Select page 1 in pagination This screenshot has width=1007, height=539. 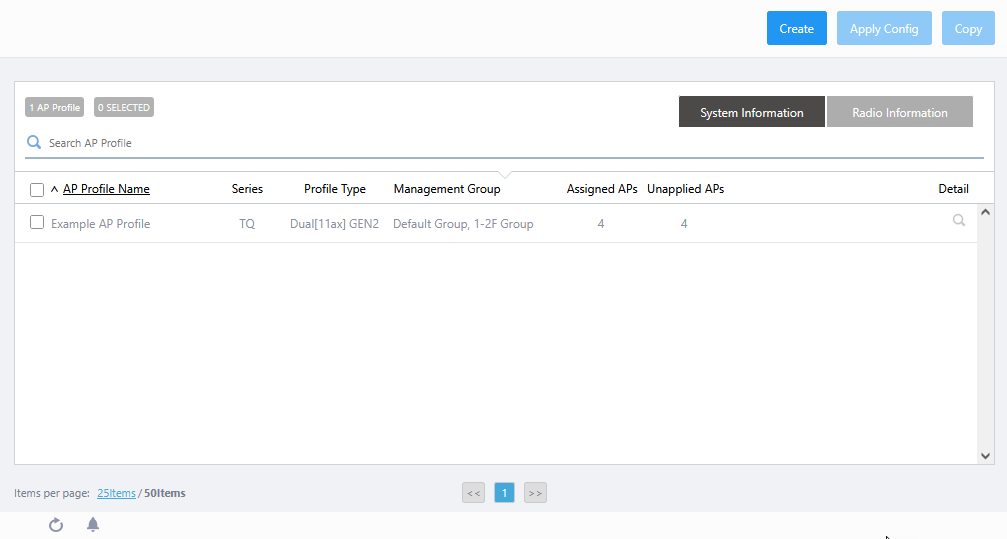[x=505, y=493]
